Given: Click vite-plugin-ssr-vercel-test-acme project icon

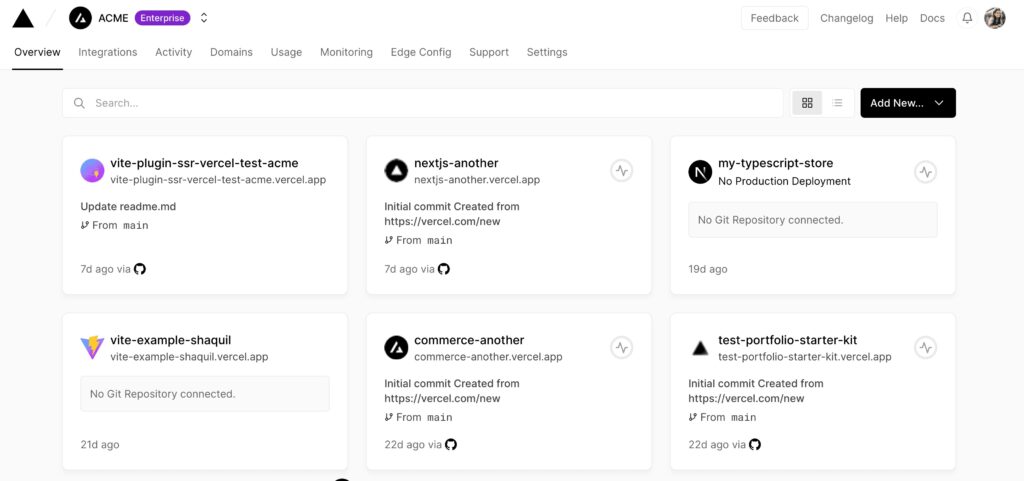Looking at the screenshot, I should pos(92,171).
